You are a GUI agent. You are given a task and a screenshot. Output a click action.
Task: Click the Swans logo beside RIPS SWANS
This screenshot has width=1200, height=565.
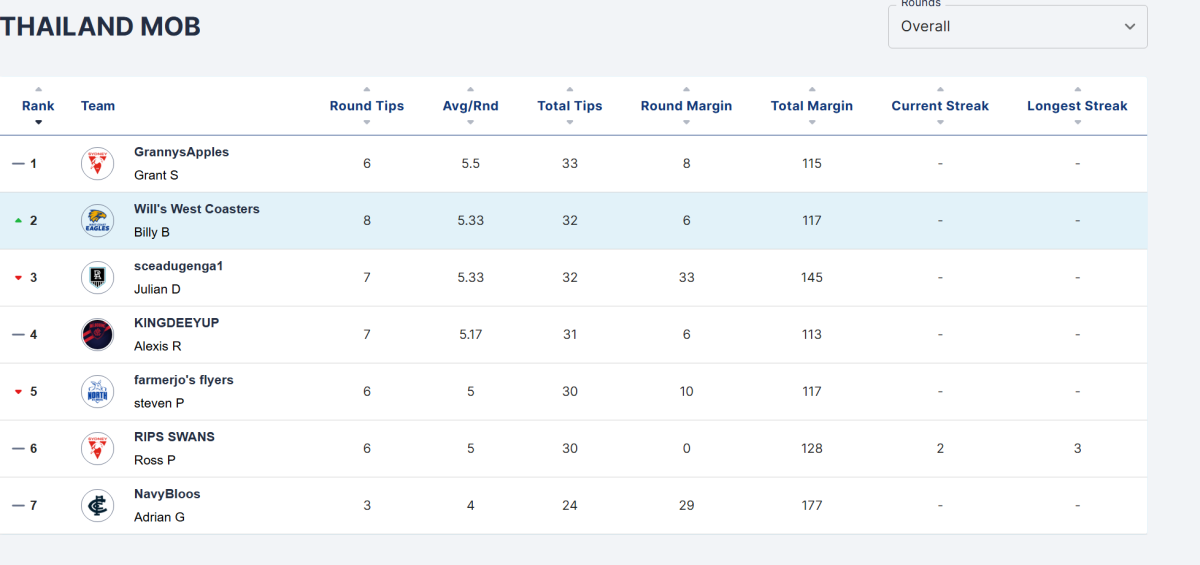click(97, 449)
